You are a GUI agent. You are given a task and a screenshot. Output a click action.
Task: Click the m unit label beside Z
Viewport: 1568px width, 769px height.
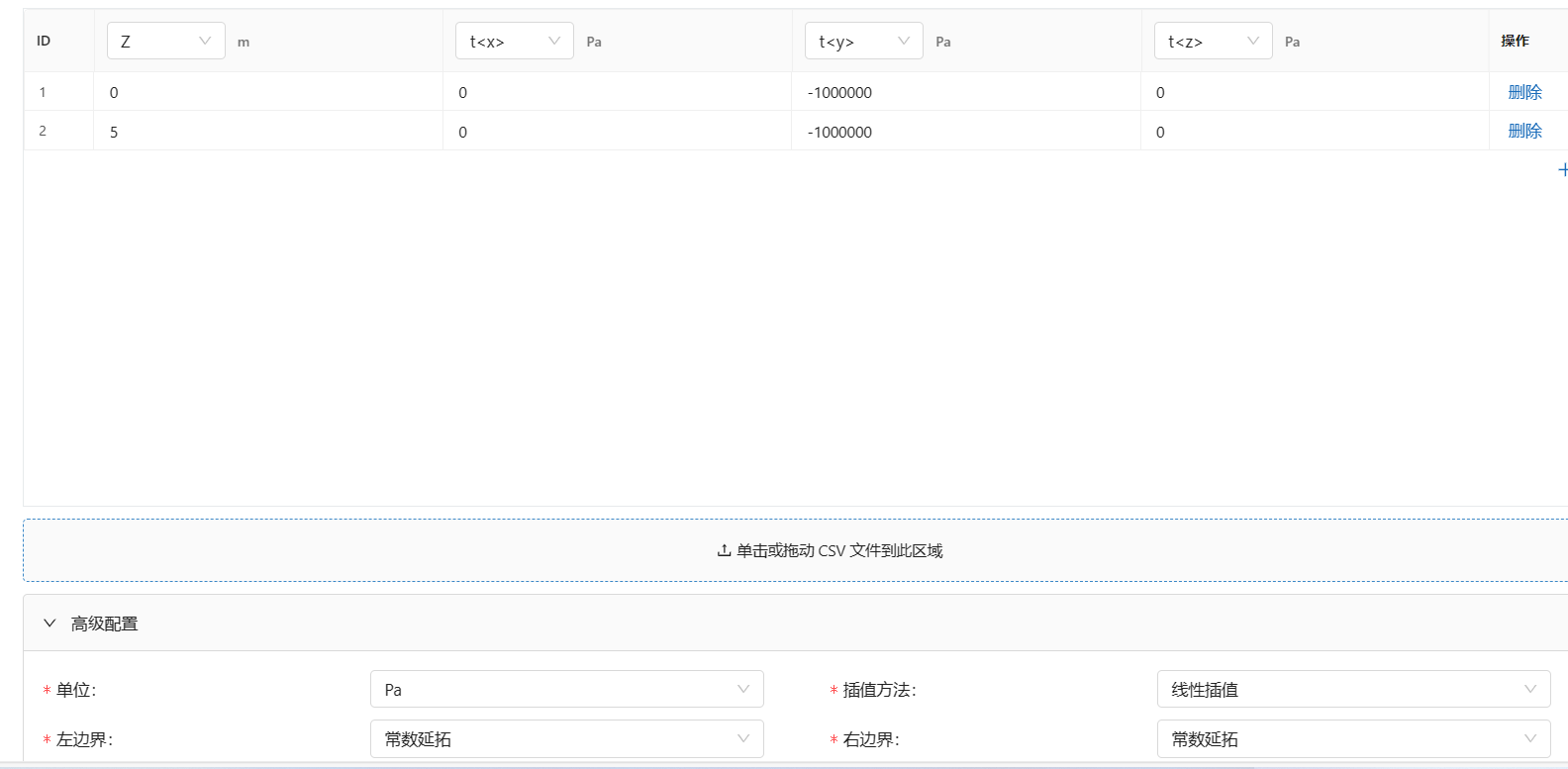click(244, 42)
